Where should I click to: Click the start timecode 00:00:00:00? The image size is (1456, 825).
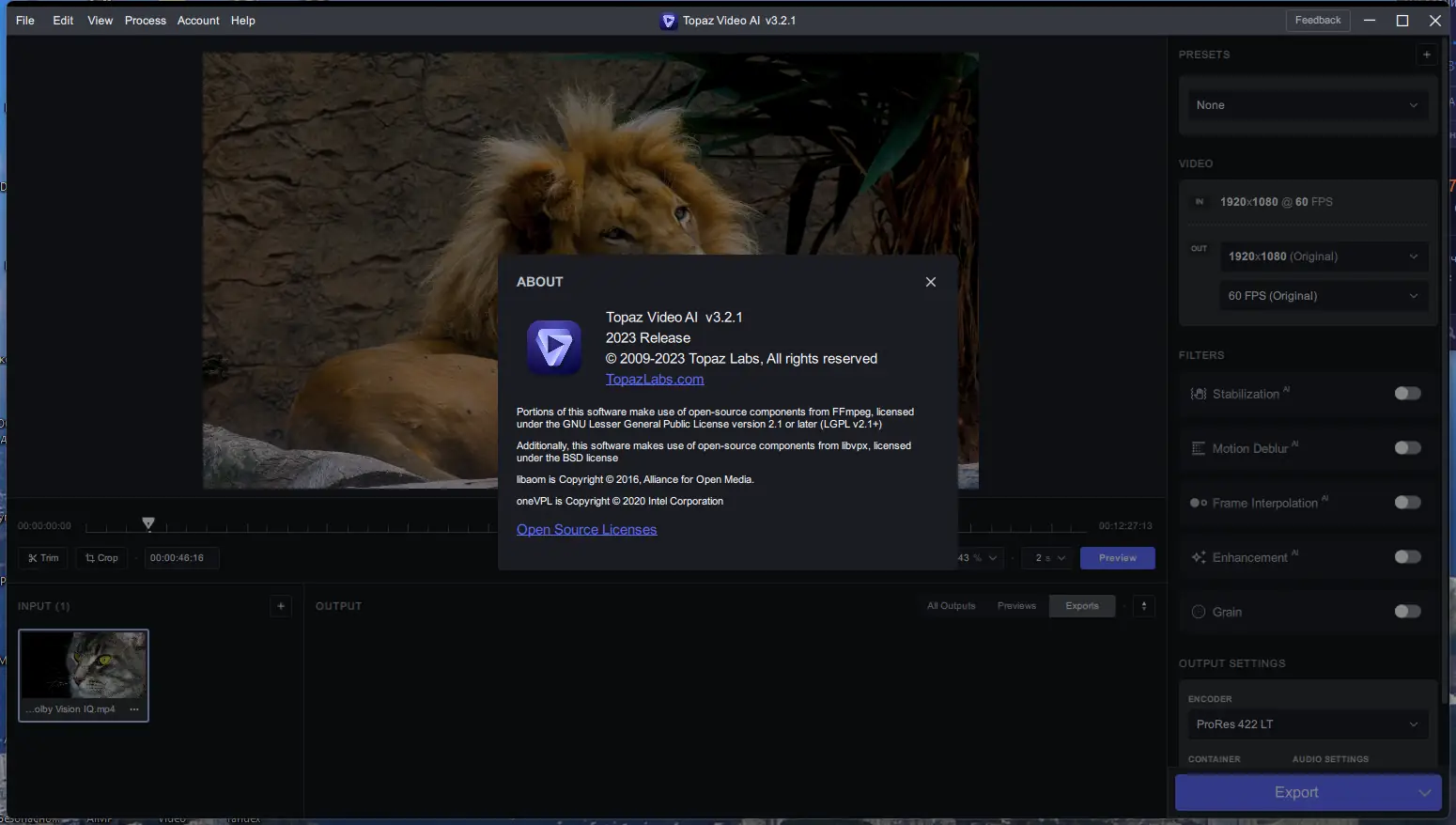tap(44, 526)
